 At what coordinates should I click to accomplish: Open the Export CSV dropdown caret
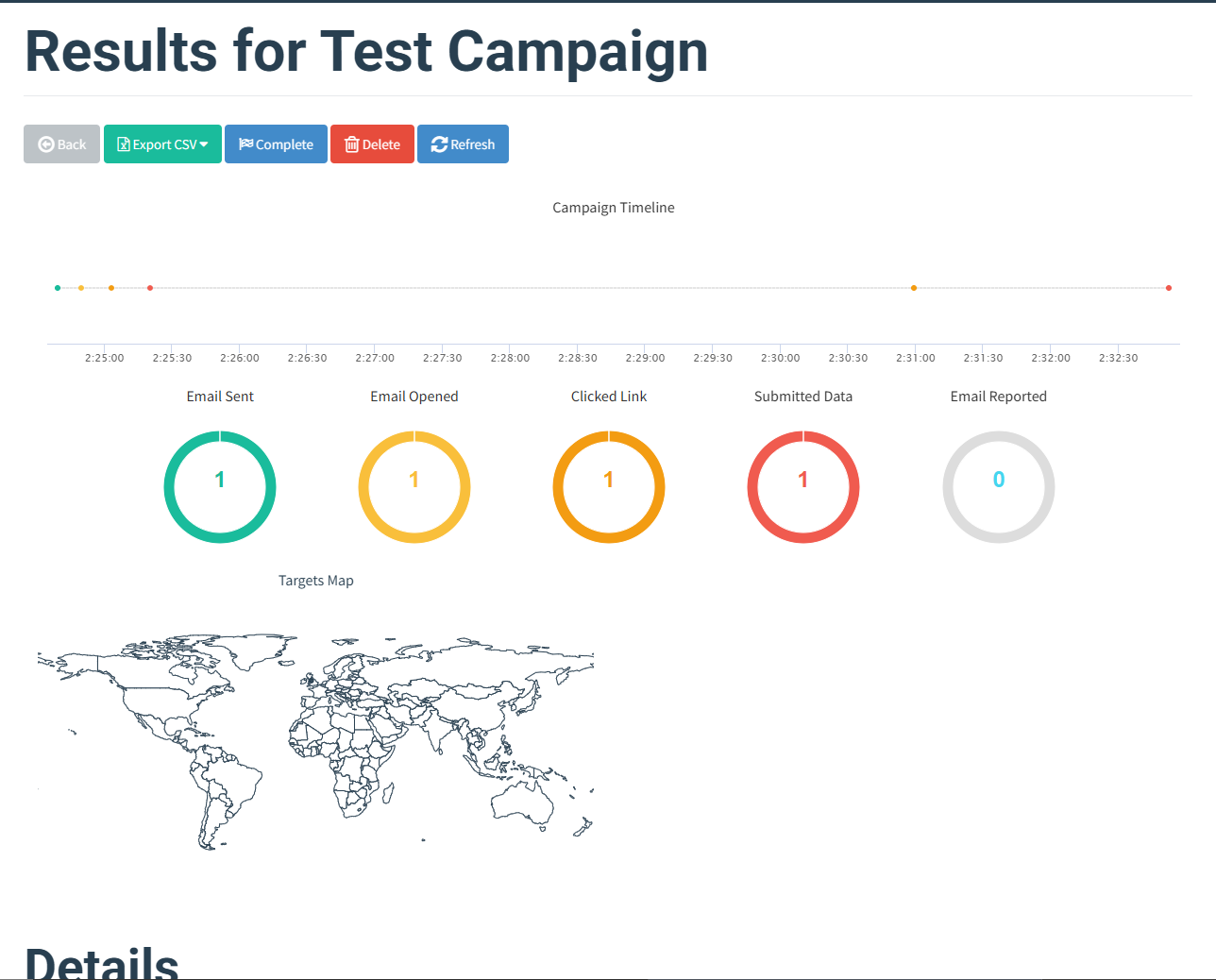point(204,144)
